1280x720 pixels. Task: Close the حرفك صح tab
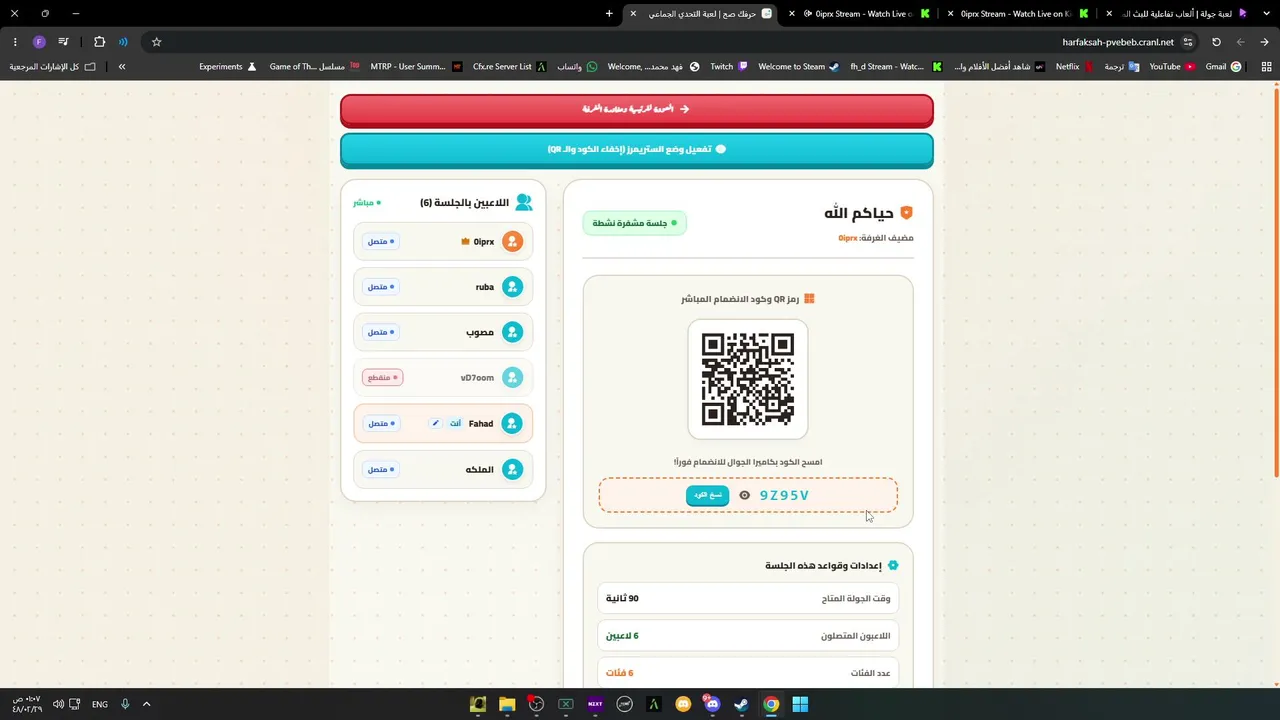coord(633,13)
